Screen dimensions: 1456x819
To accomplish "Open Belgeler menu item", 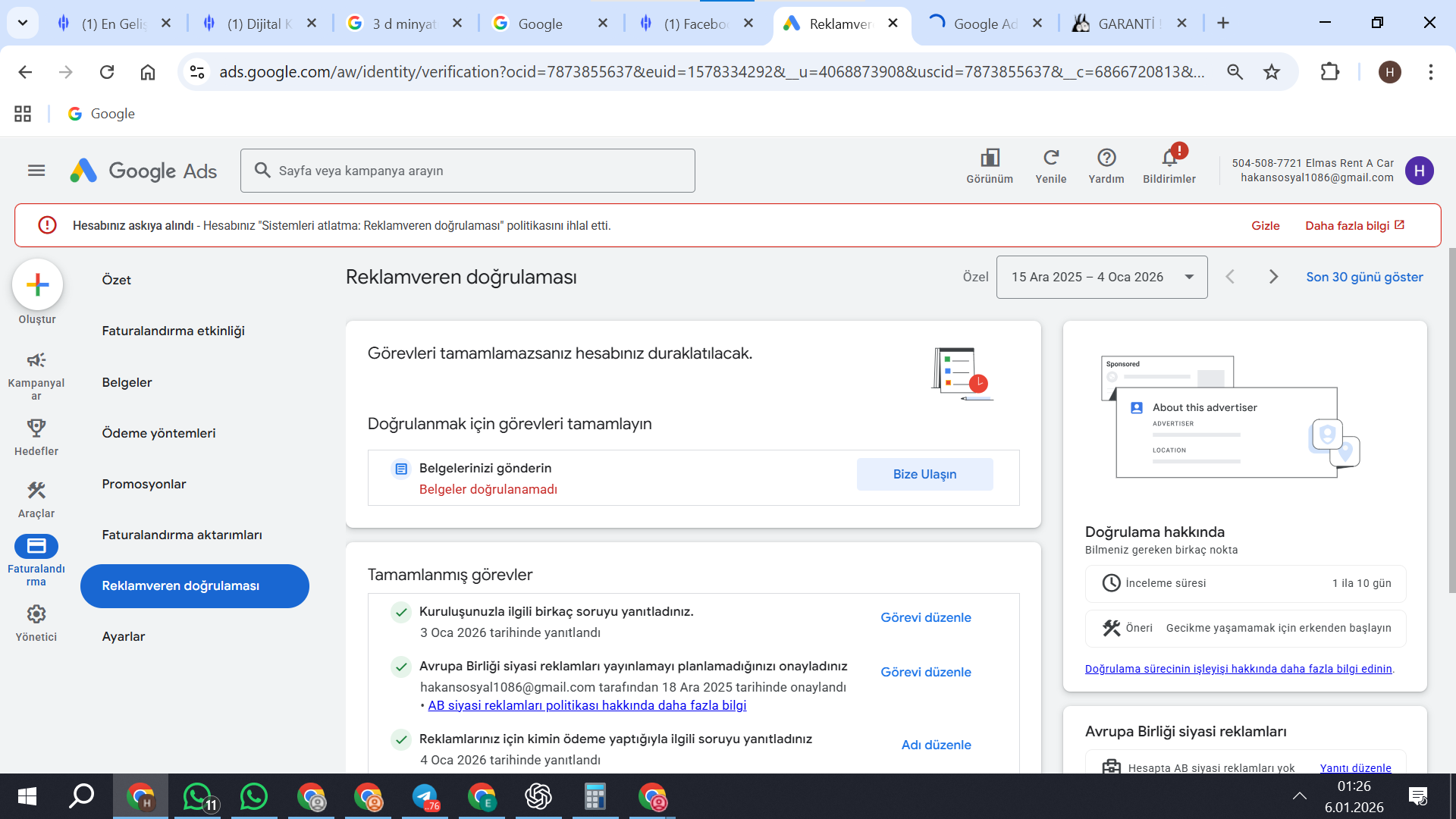I will point(127,383).
